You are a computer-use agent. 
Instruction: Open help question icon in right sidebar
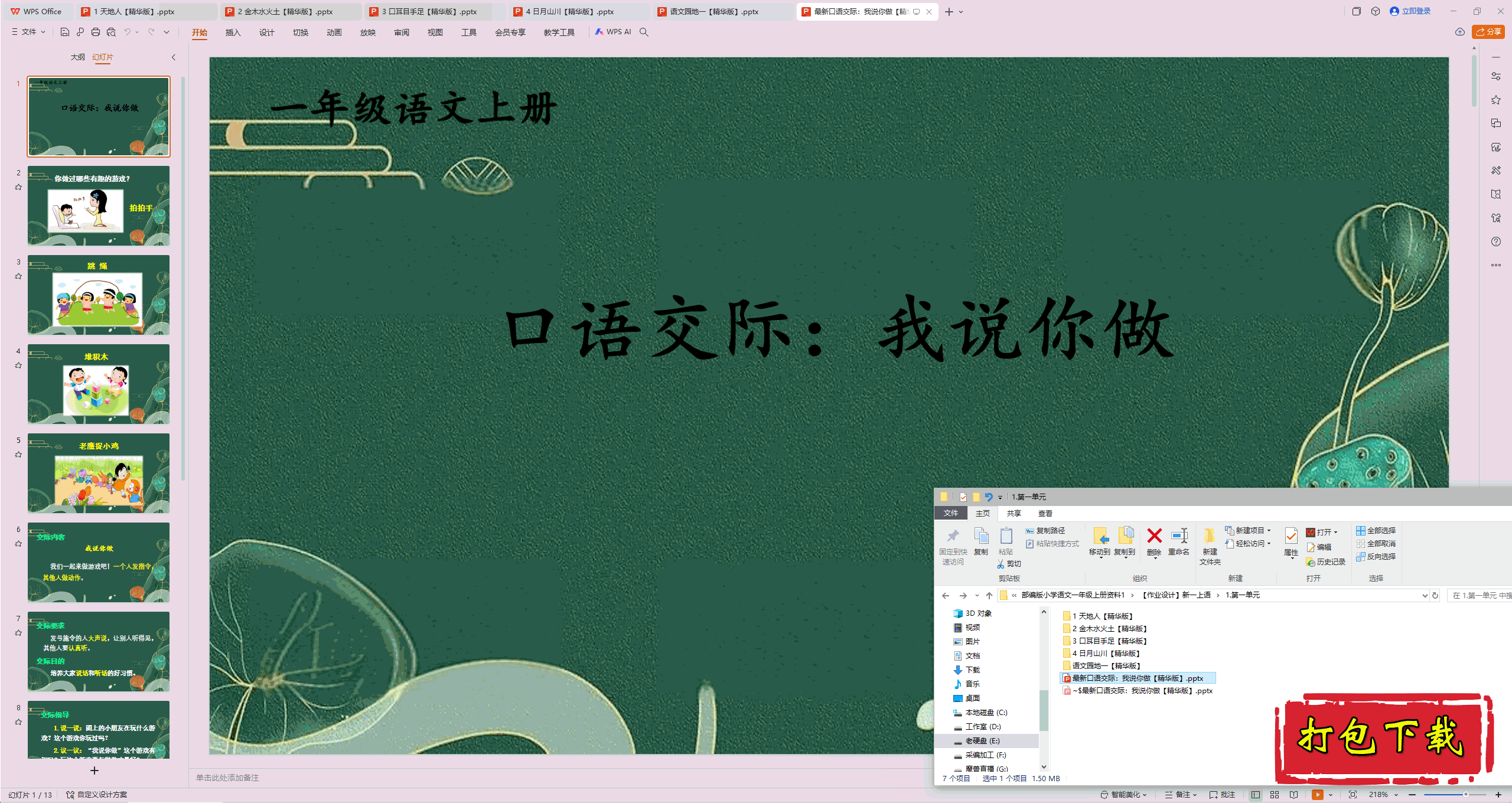coord(1496,241)
